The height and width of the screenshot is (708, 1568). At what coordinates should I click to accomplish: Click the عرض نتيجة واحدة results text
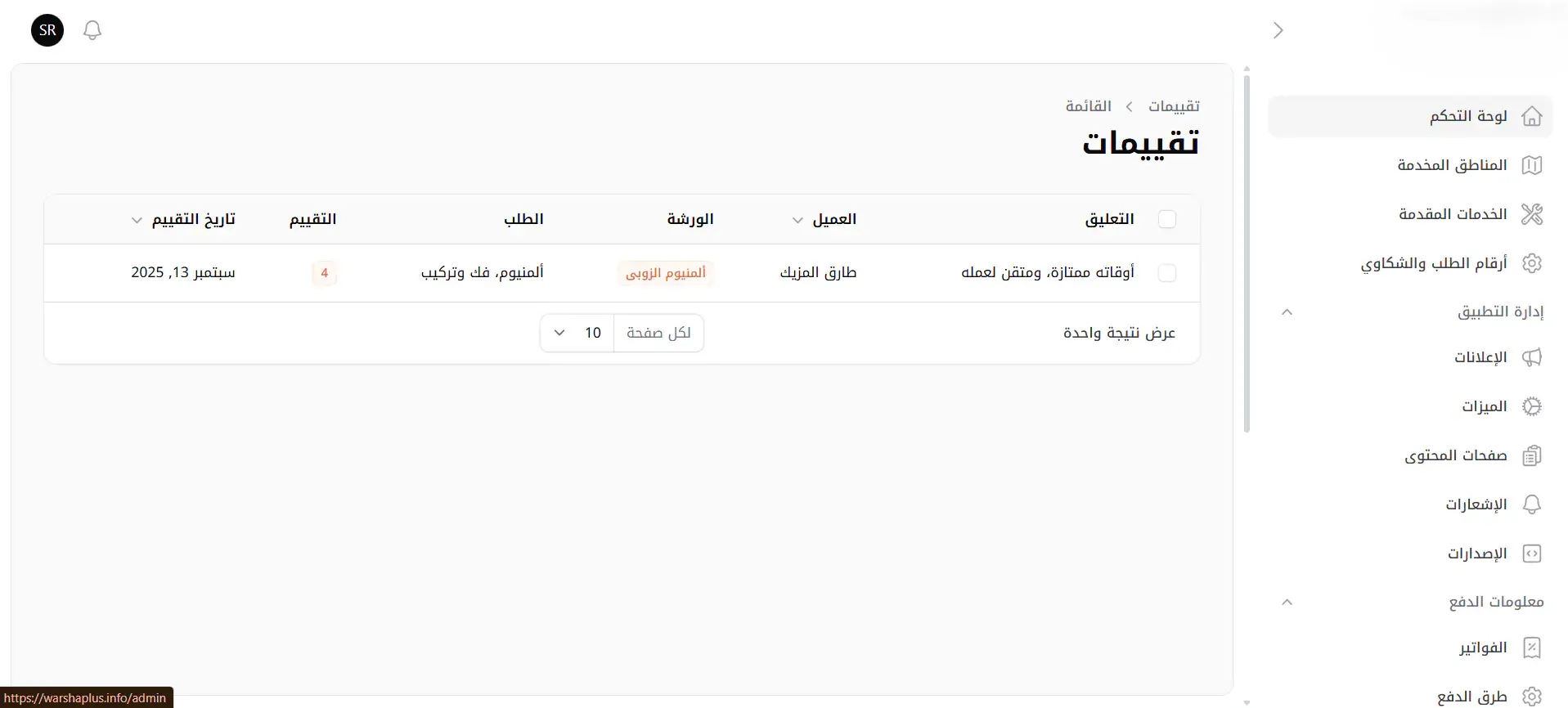(x=1119, y=333)
